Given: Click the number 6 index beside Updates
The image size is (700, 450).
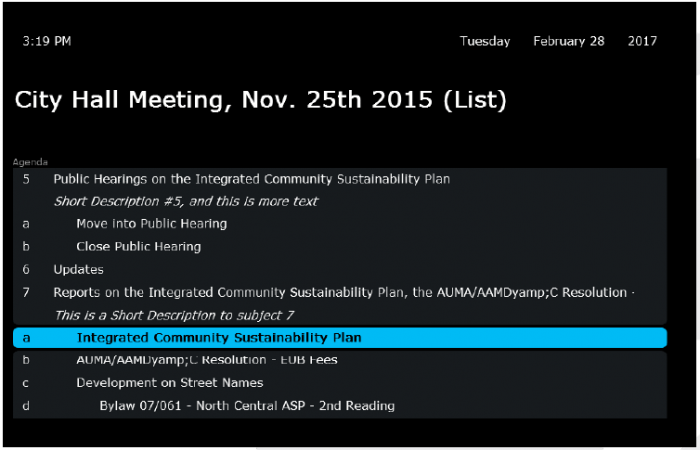Looking at the screenshot, I should pos(26,270).
